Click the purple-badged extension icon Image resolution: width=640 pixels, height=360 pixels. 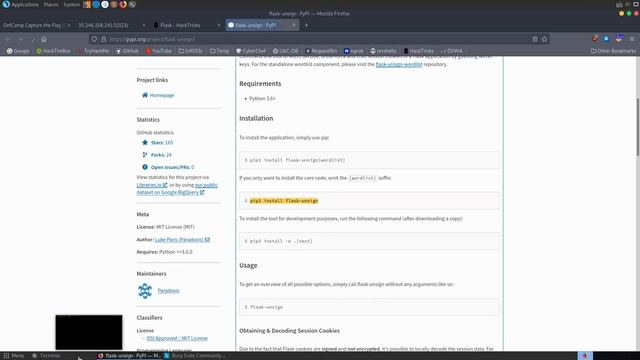coord(619,39)
